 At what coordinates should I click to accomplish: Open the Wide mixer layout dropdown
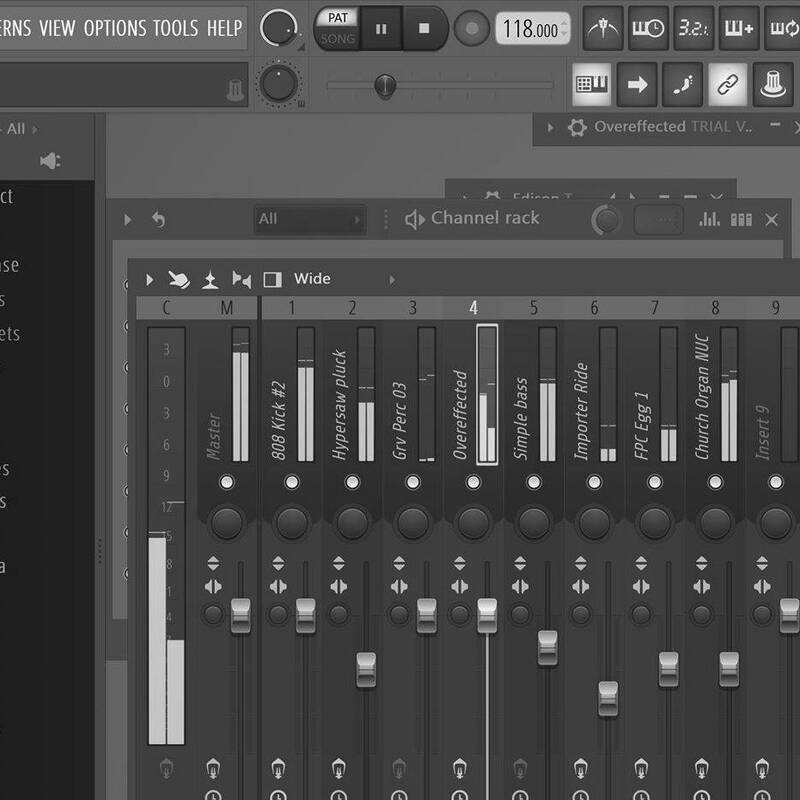[392, 279]
